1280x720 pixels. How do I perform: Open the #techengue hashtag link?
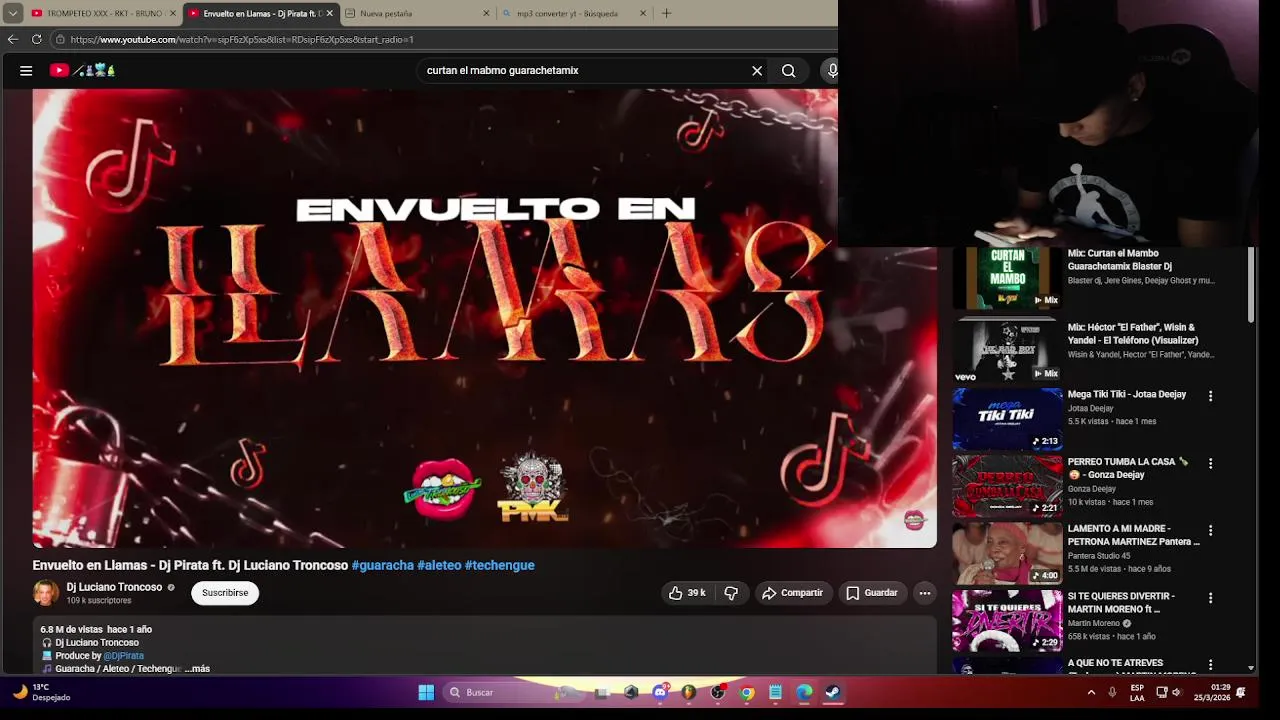[x=499, y=565]
